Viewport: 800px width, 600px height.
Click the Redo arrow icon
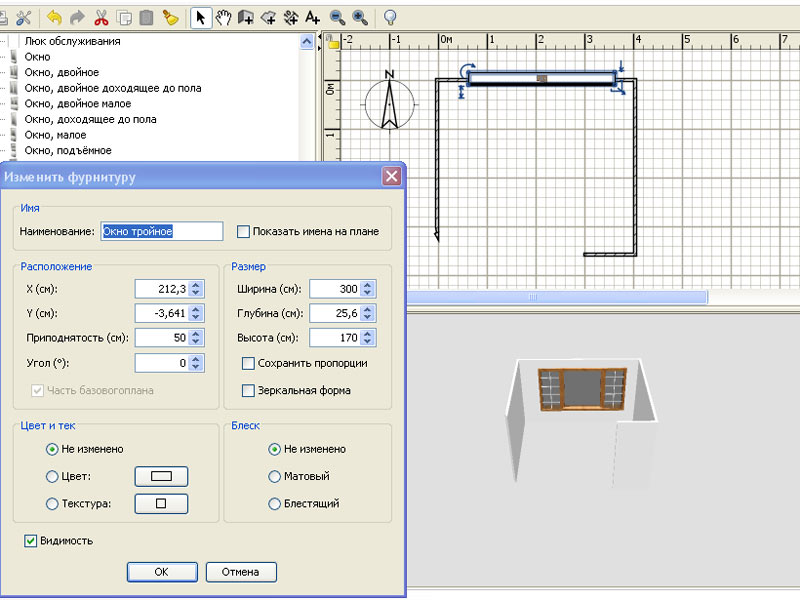tap(77, 18)
